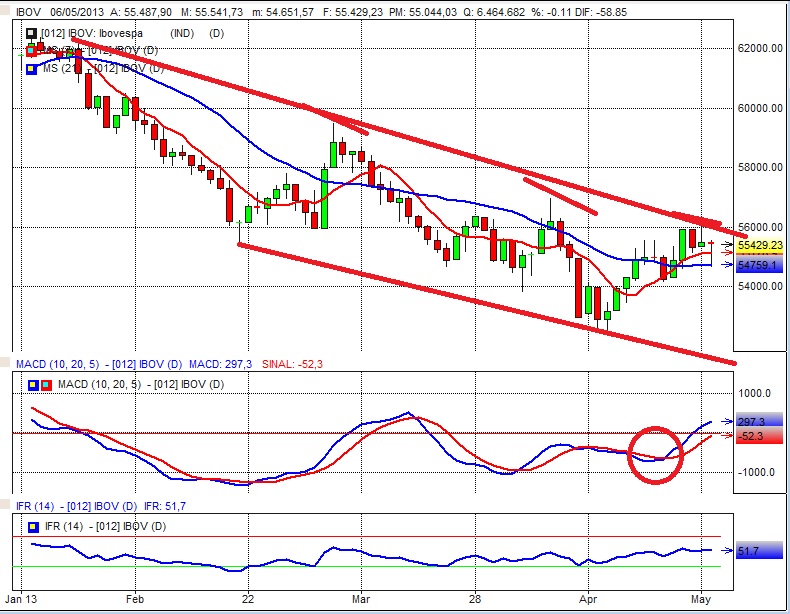Click the red arrow beside signal -52.3

pos(727,436)
